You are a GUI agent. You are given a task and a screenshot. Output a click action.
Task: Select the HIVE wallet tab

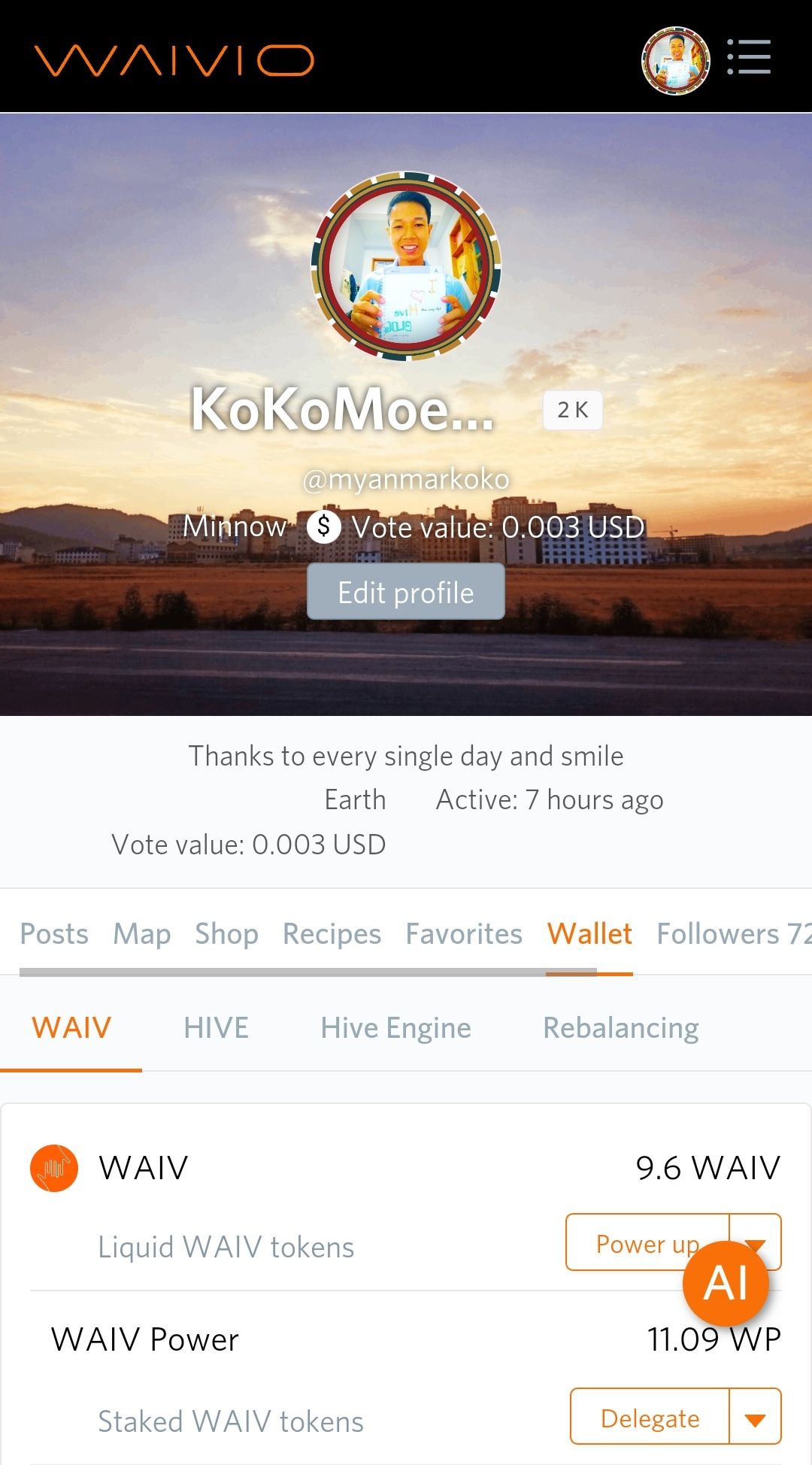click(x=216, y=1028)
